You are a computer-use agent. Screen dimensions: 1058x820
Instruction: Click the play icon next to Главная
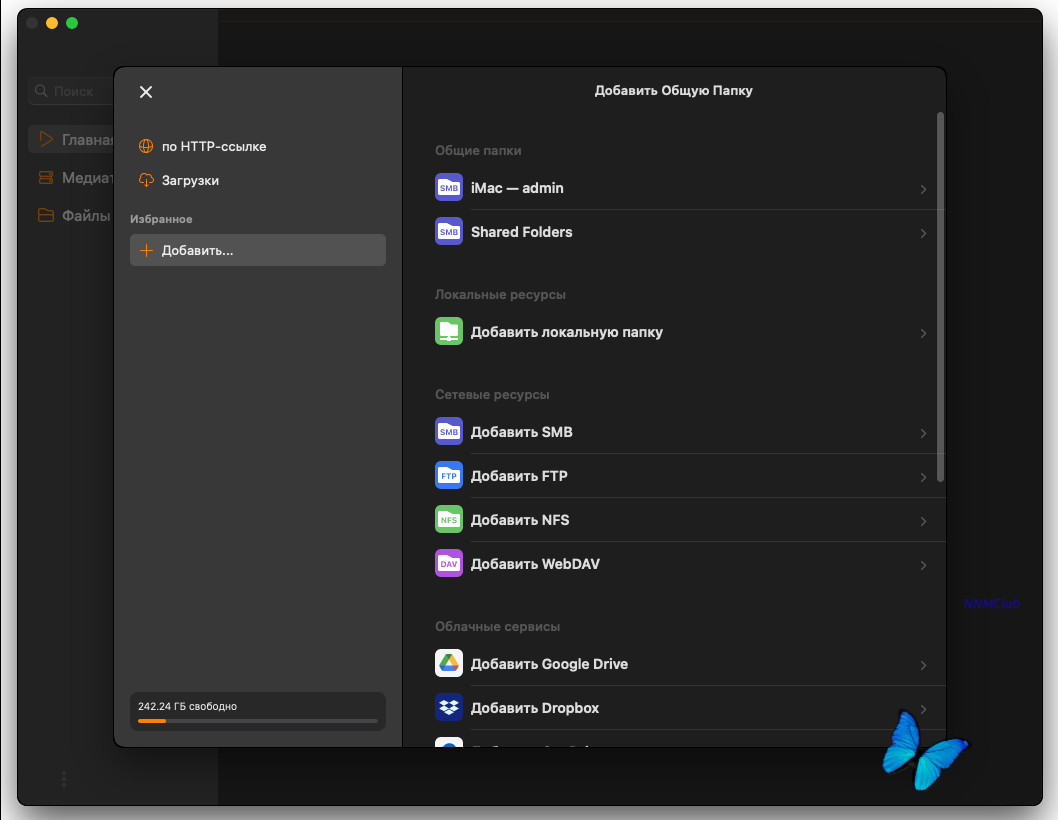coord(46,139)
